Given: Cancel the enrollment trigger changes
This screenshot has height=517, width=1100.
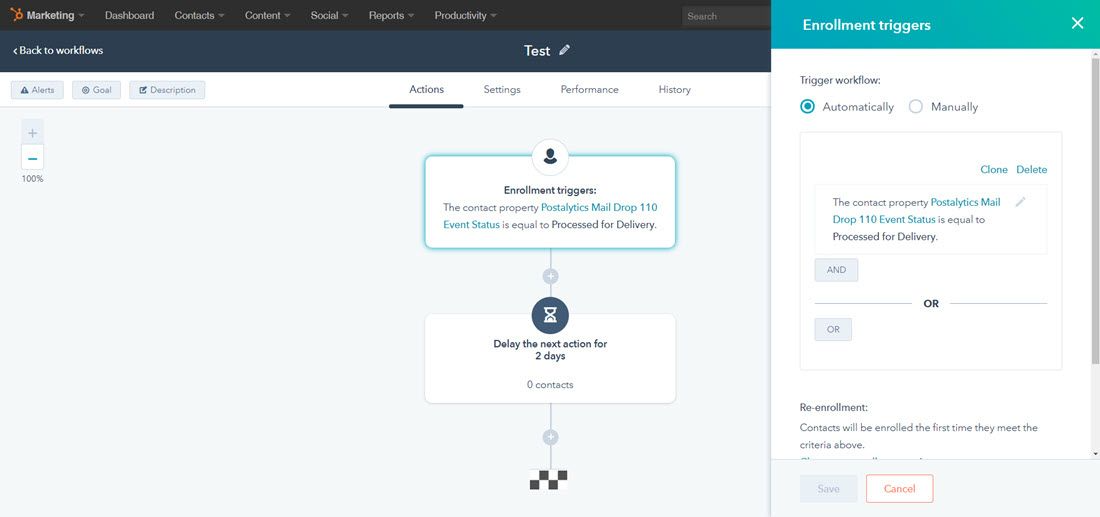Looking at the screenshot, I should [x=899, y=489].
